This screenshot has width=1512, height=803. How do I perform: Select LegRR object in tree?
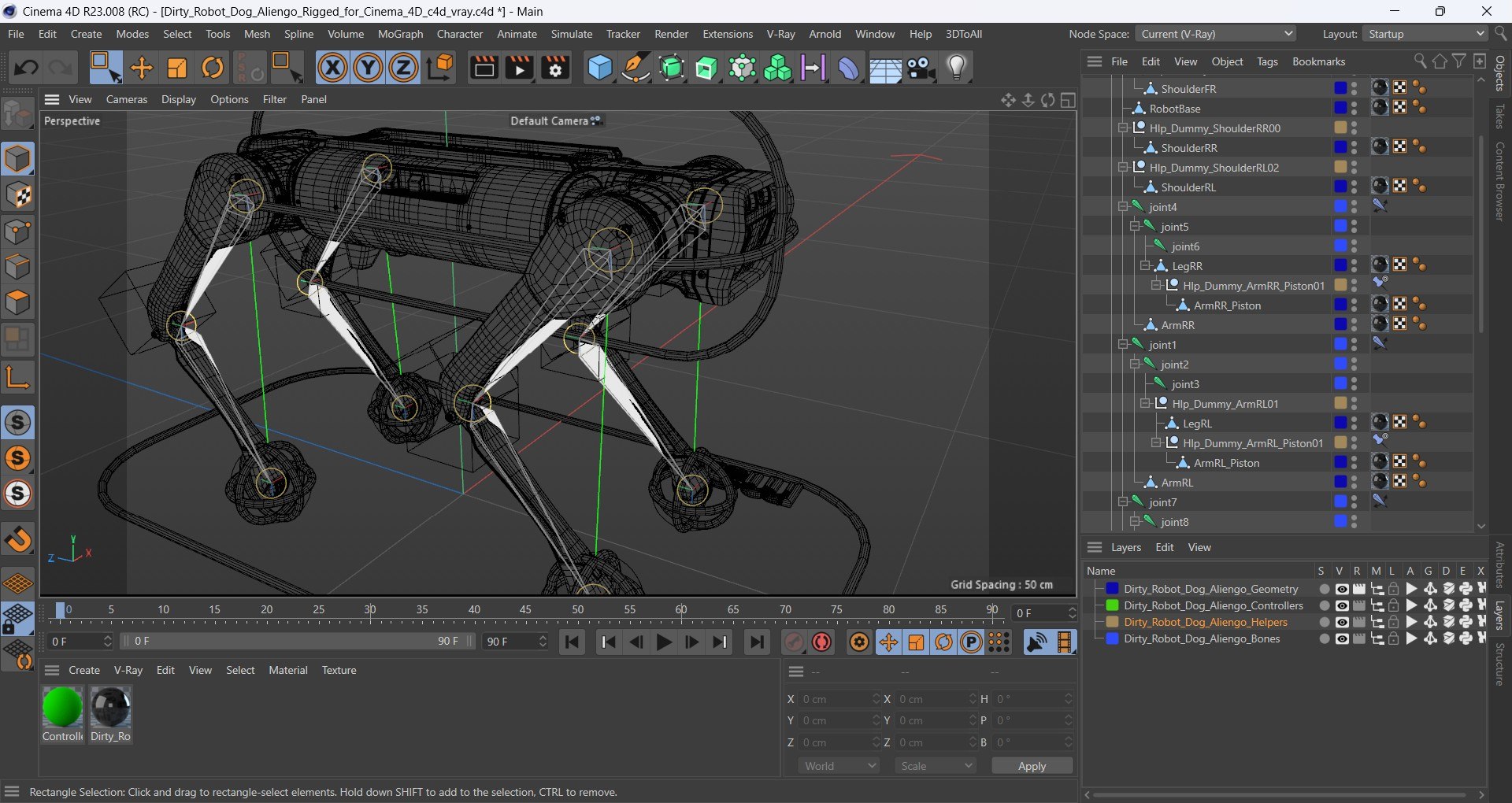pos(1187,266)
